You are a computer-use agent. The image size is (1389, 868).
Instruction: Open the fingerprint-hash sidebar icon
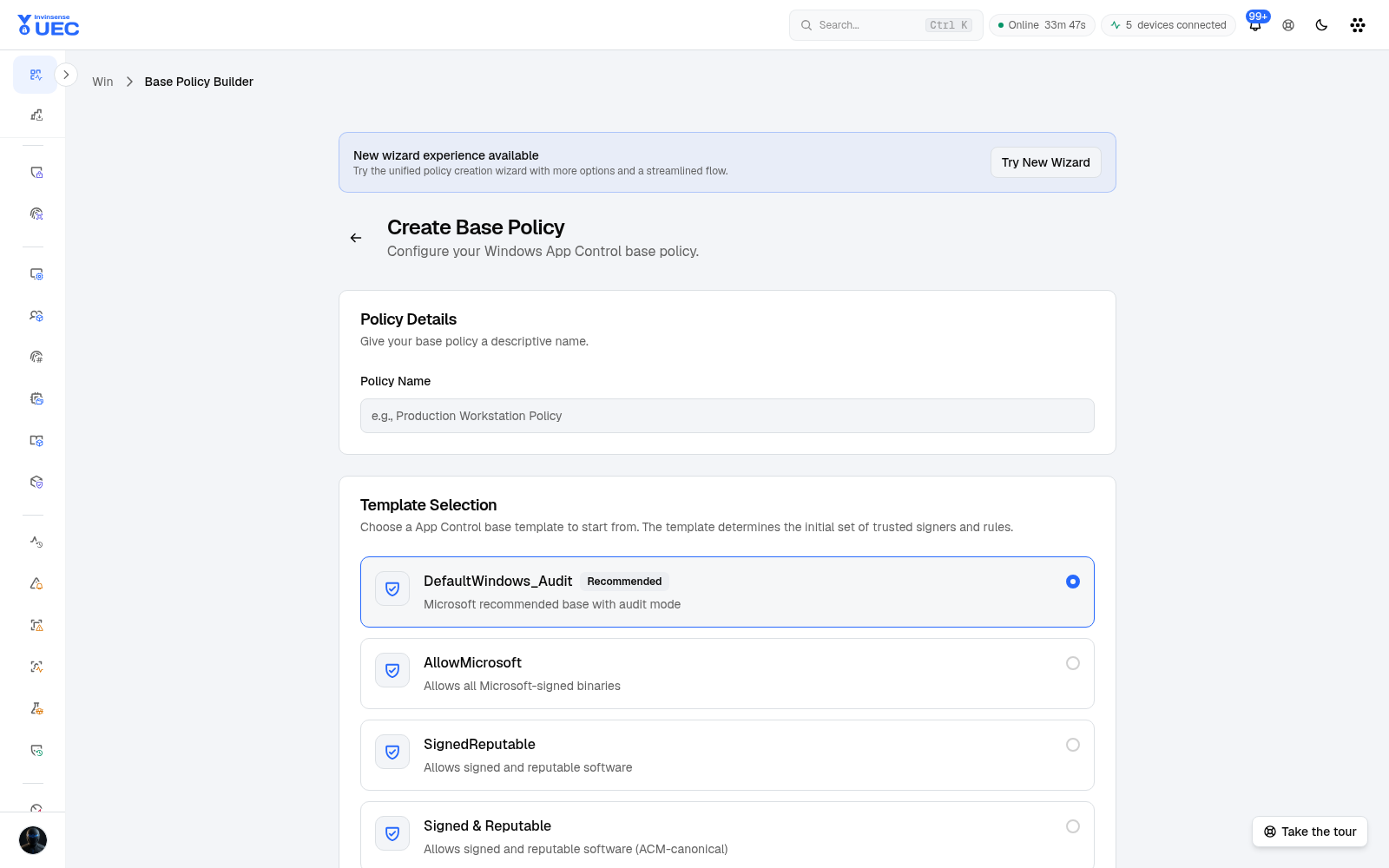tap(36, 357)
